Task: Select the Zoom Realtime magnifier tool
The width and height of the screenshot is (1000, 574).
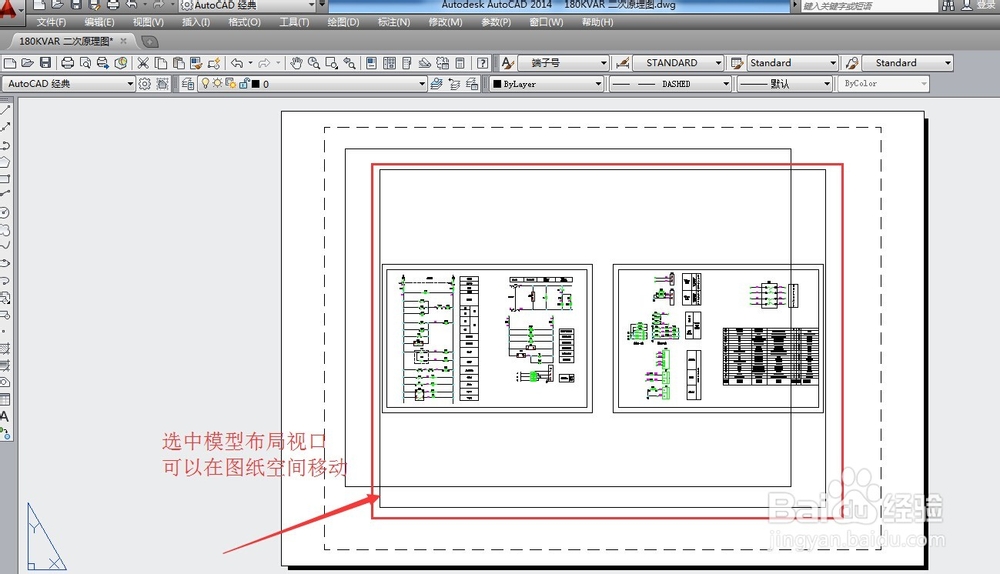Action: click(314, 63)
